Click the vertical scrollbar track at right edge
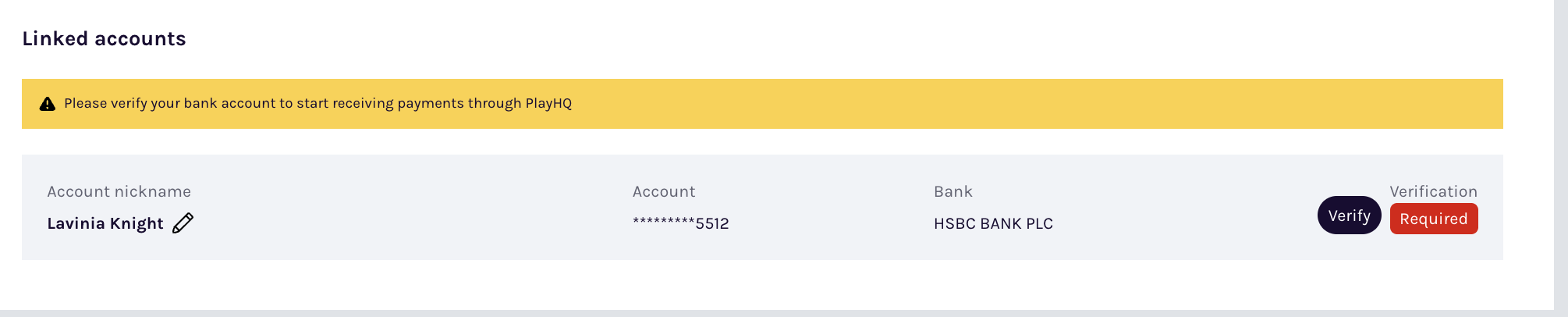 1561,156
